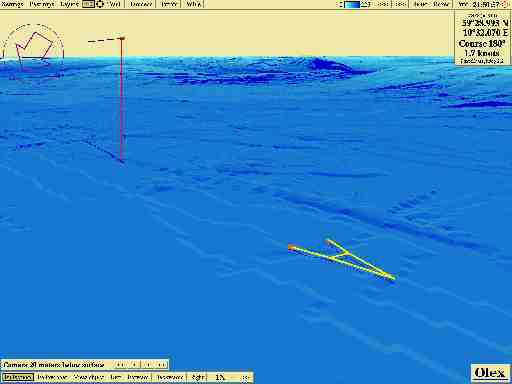The height and width of the screenshot is (384, 512).
Task: Toggle the Light option in bottom bar
Action: click(198, 377)
